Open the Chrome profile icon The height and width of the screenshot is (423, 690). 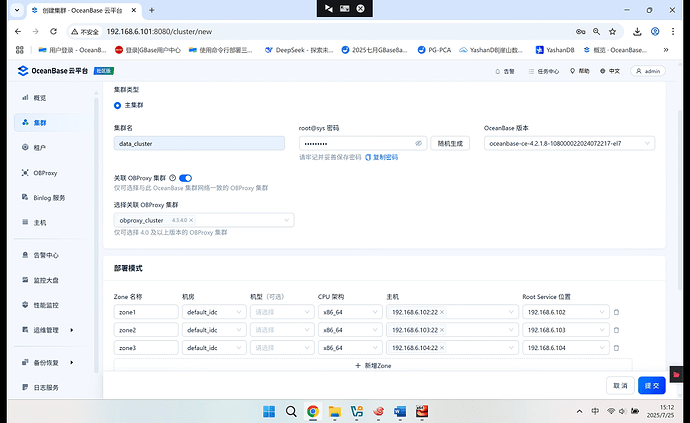[655, 32]
